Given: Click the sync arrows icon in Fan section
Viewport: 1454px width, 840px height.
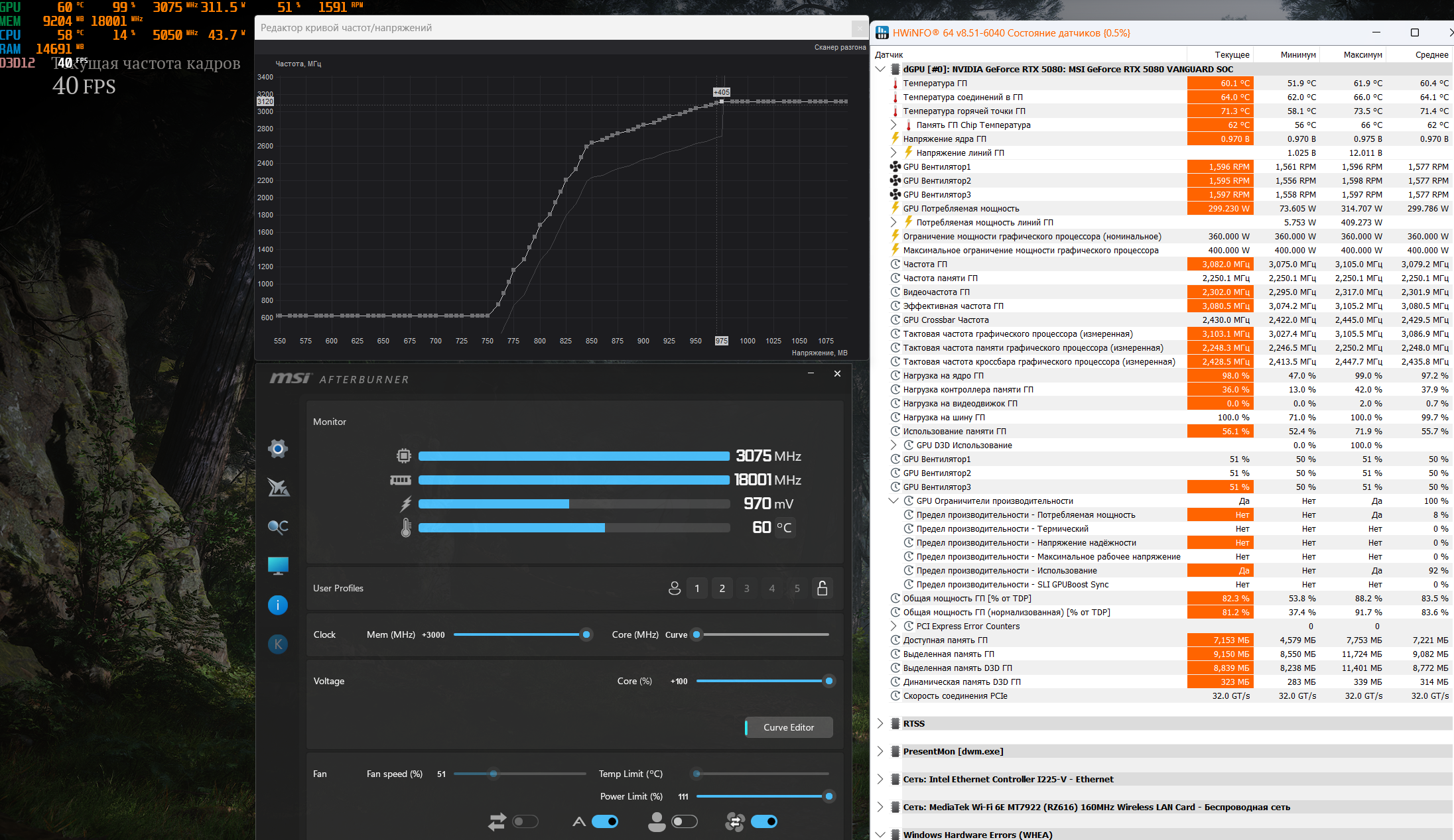Looking at the screenshot, I should 497,822.
